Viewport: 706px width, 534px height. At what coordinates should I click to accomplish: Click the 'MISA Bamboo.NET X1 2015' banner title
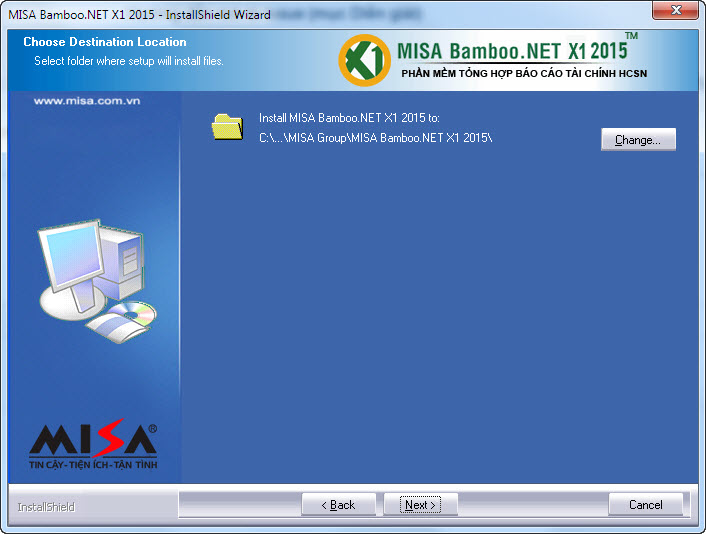point(512,51)
